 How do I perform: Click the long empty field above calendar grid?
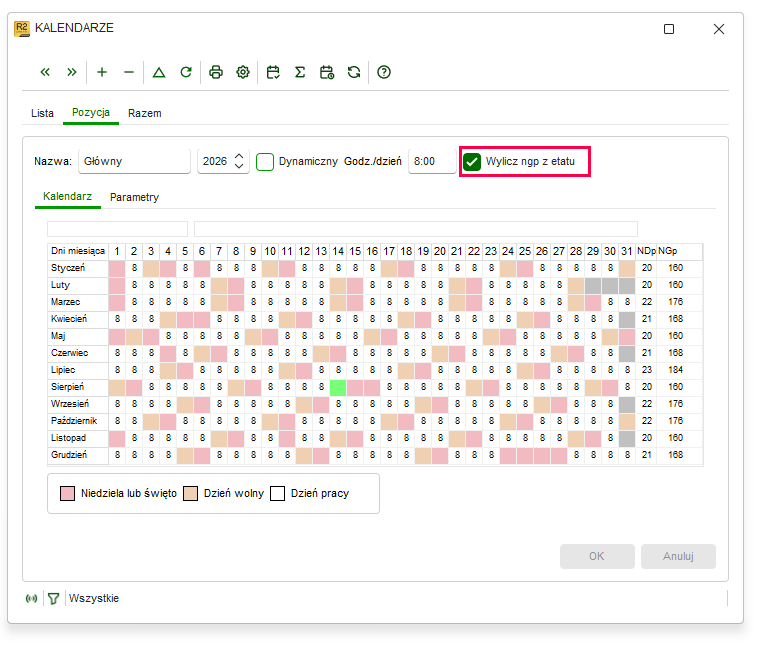click(x=416, y=229)
